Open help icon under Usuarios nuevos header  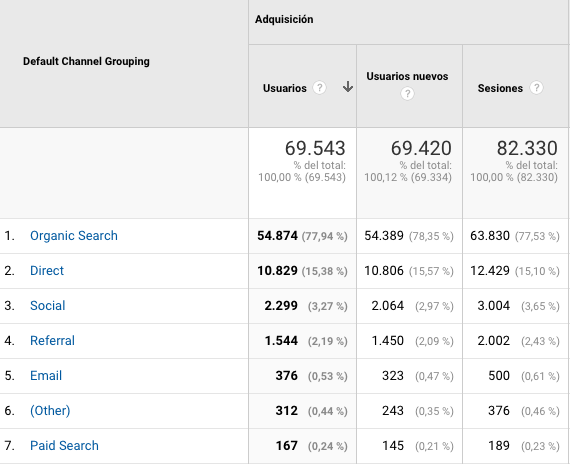coord(407,94)
